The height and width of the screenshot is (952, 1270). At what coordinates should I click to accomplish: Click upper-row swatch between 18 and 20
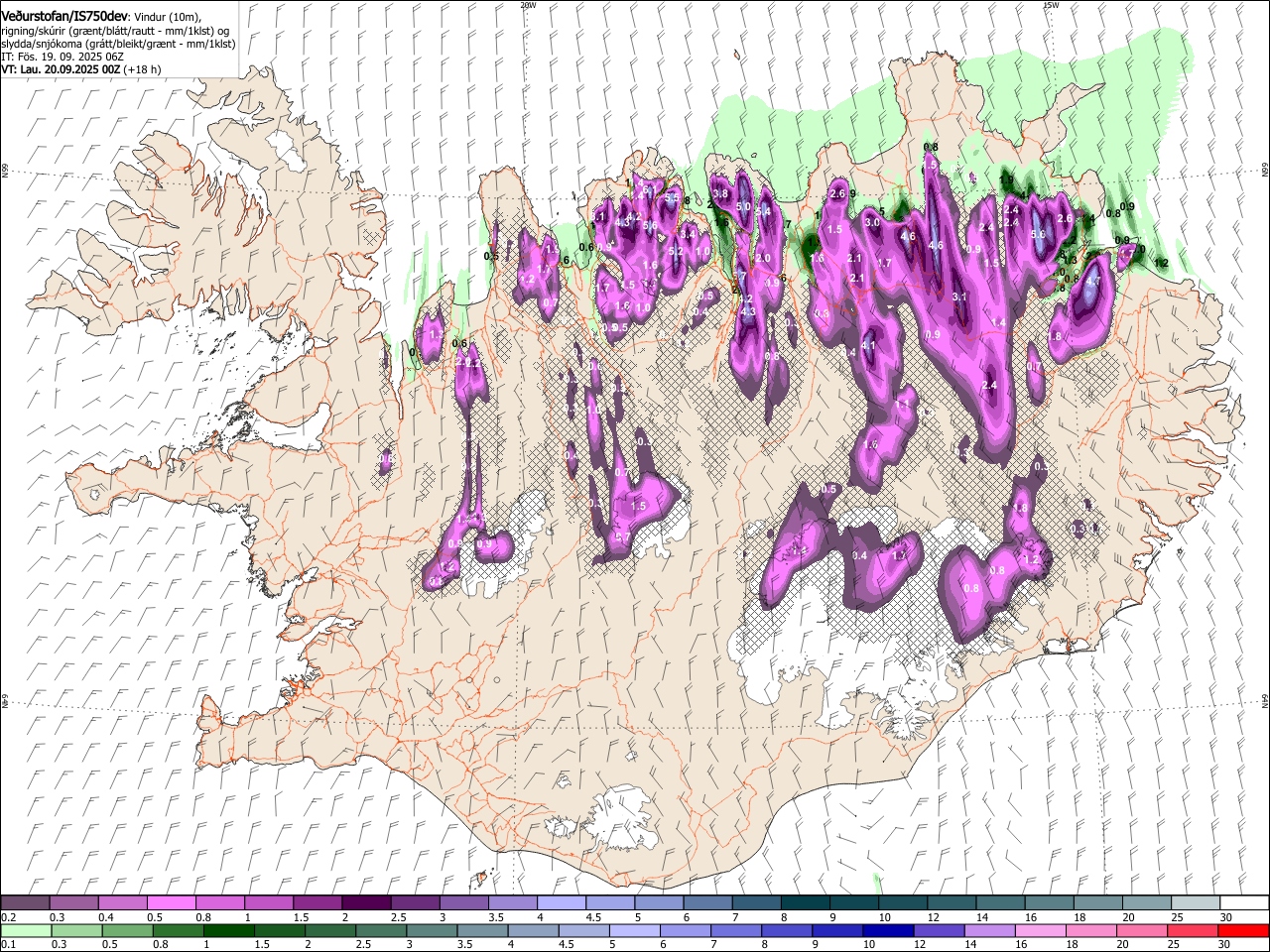pyautogui.click(x=1097, y=903)
